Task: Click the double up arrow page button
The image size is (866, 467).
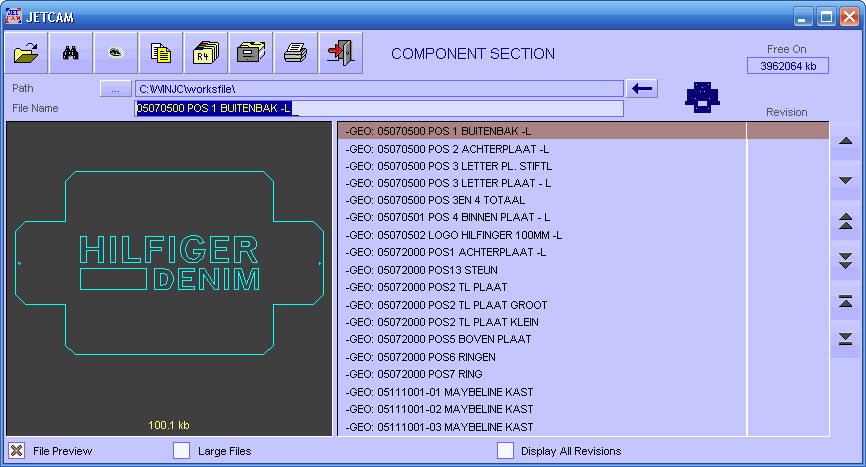Action: click(846, 221)
